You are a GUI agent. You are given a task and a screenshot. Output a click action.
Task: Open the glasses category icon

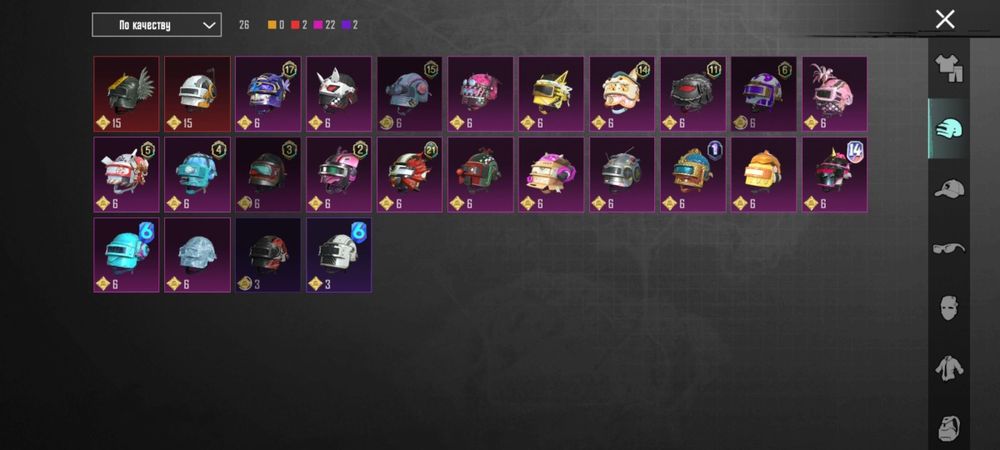(949, 248)
